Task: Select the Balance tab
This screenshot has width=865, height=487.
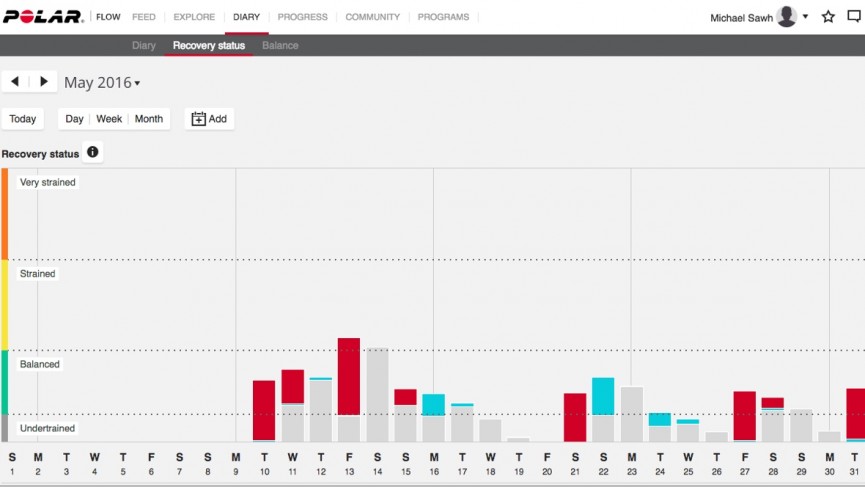Action: [280, 45]
